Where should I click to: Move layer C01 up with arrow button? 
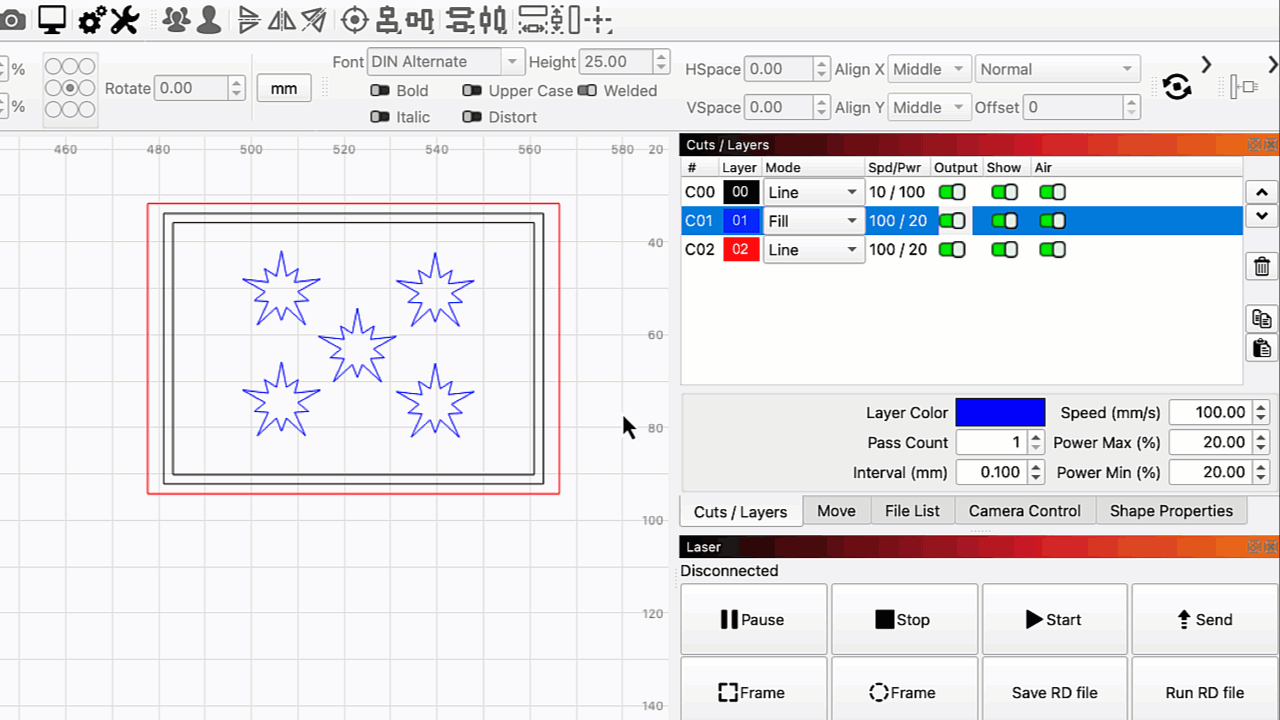(1261, 192)
